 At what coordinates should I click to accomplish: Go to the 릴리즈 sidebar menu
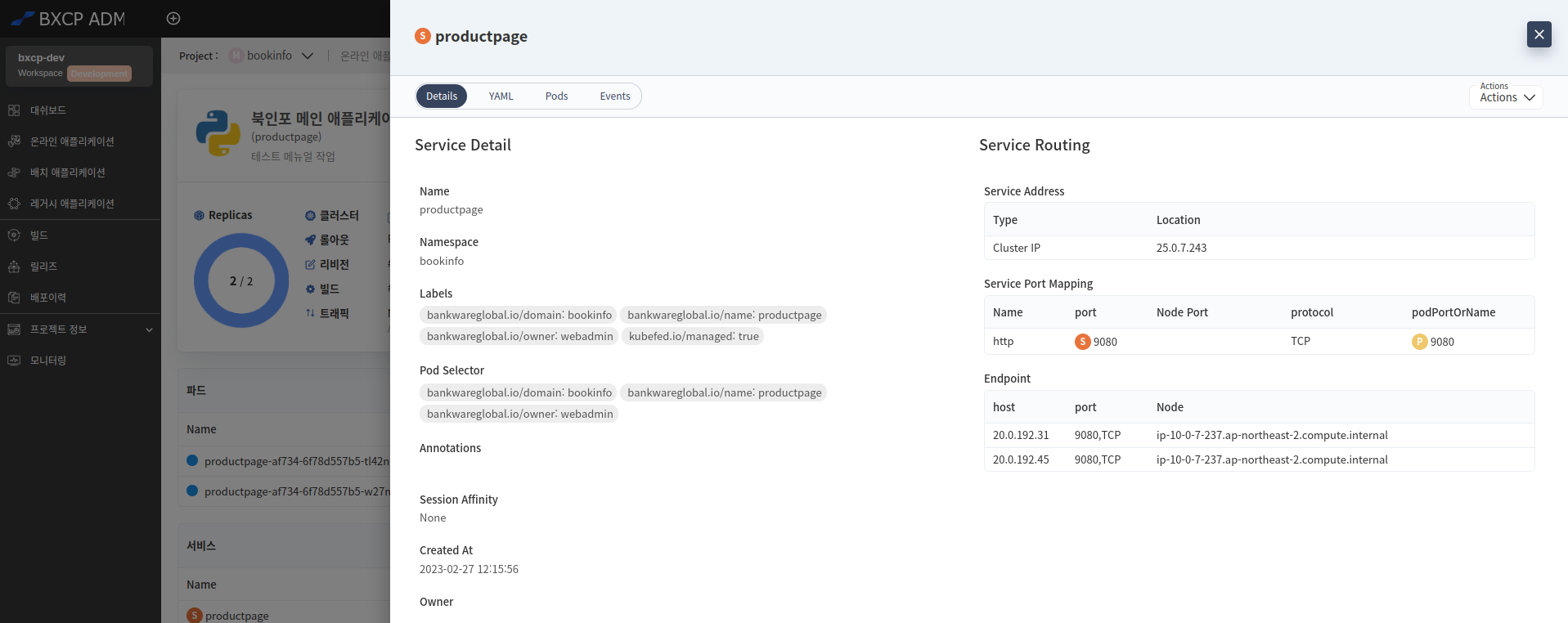[43, 267]
